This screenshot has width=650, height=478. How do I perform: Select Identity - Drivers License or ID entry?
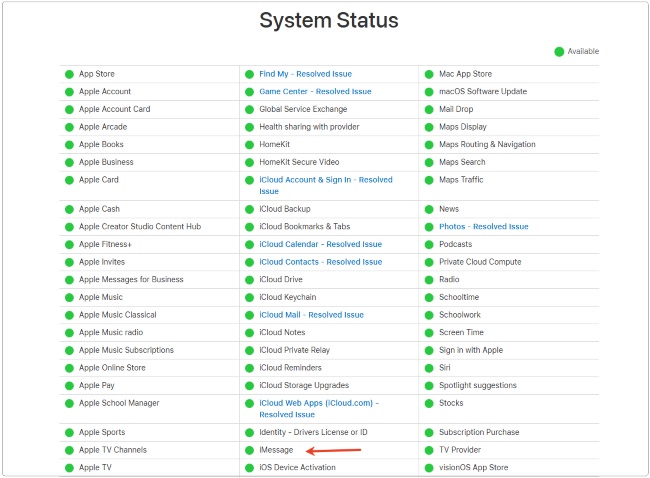click(313, 432)
